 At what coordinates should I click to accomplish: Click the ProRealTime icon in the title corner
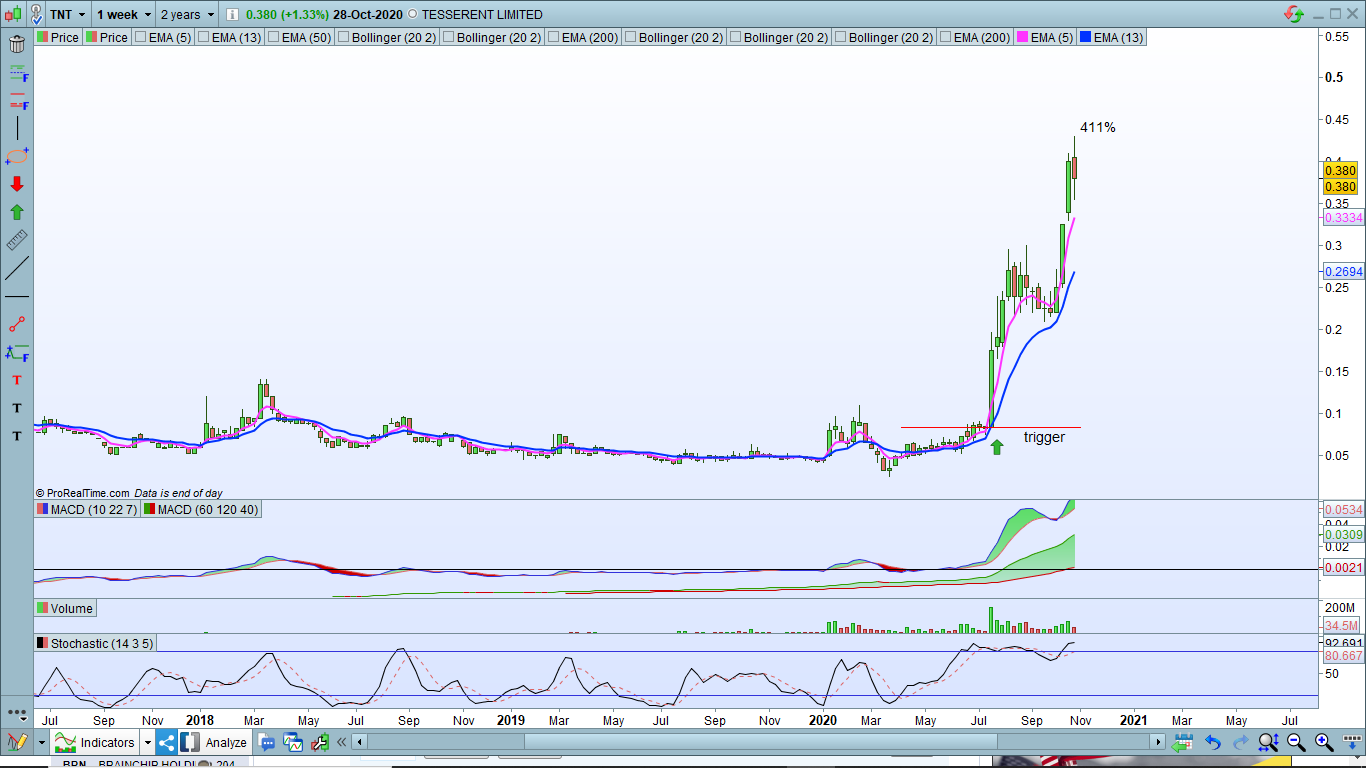(1294, 14)
